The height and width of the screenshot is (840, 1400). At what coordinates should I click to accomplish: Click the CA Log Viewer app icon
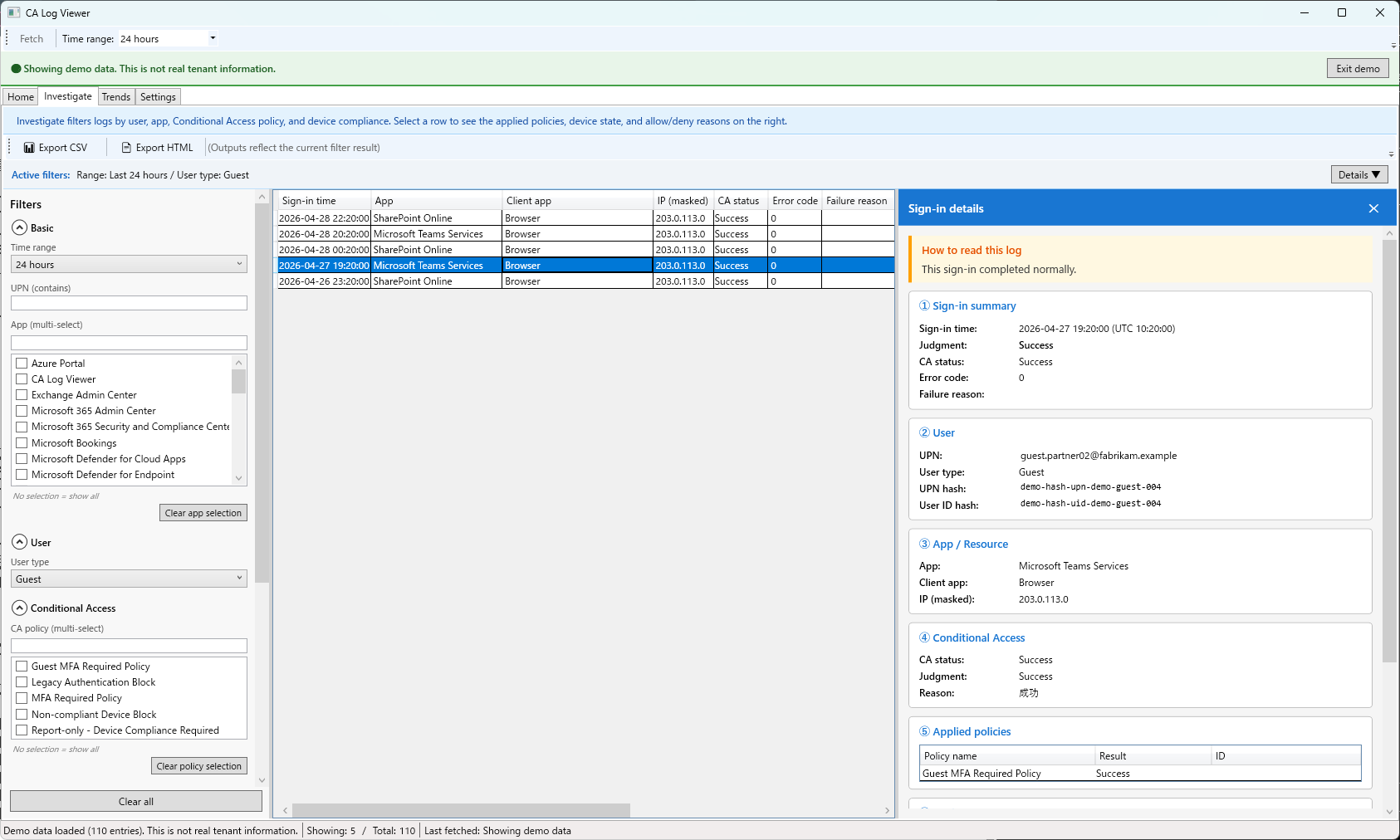click(x=13, y=12)
